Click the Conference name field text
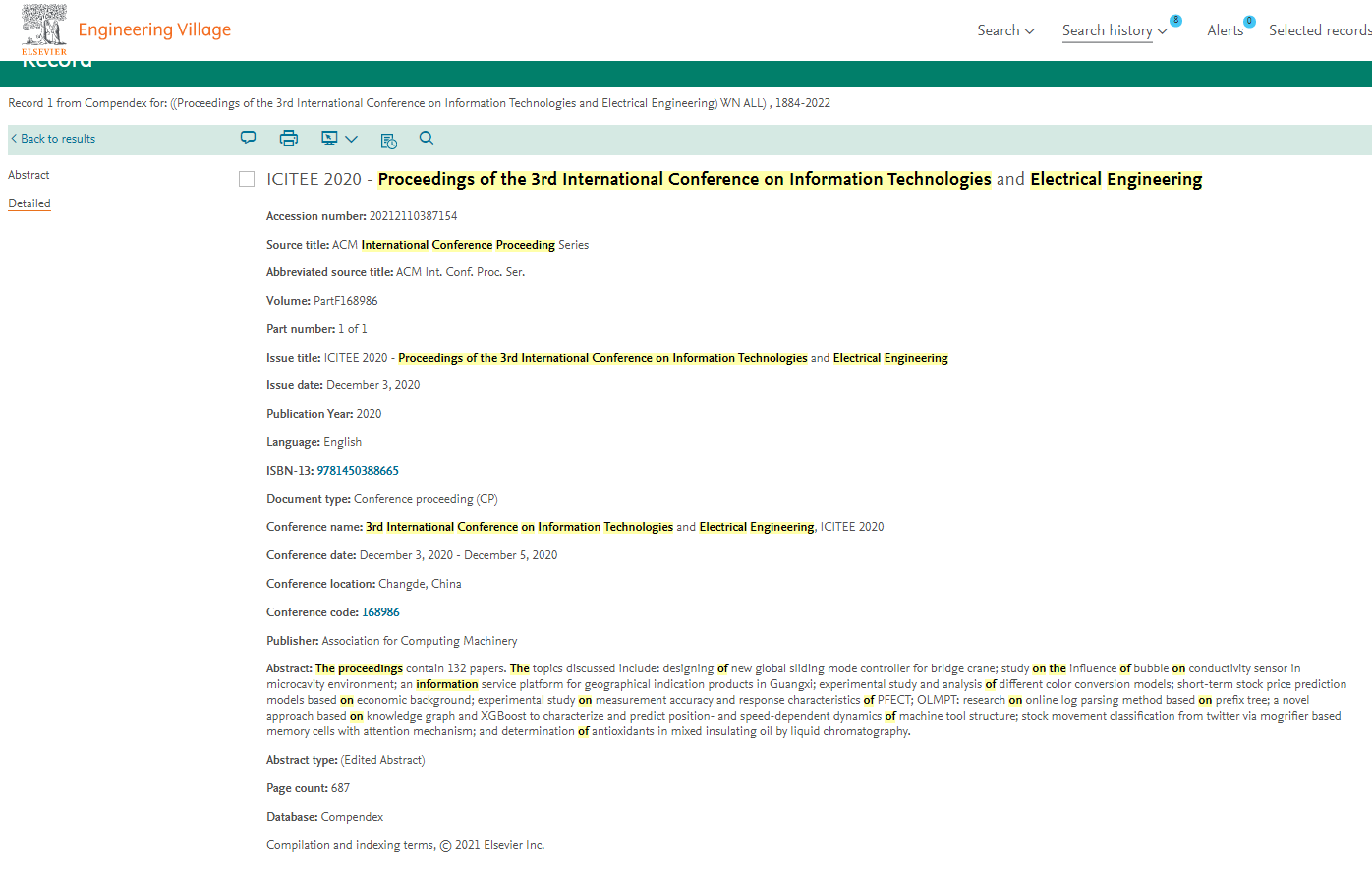 [624, 527]
